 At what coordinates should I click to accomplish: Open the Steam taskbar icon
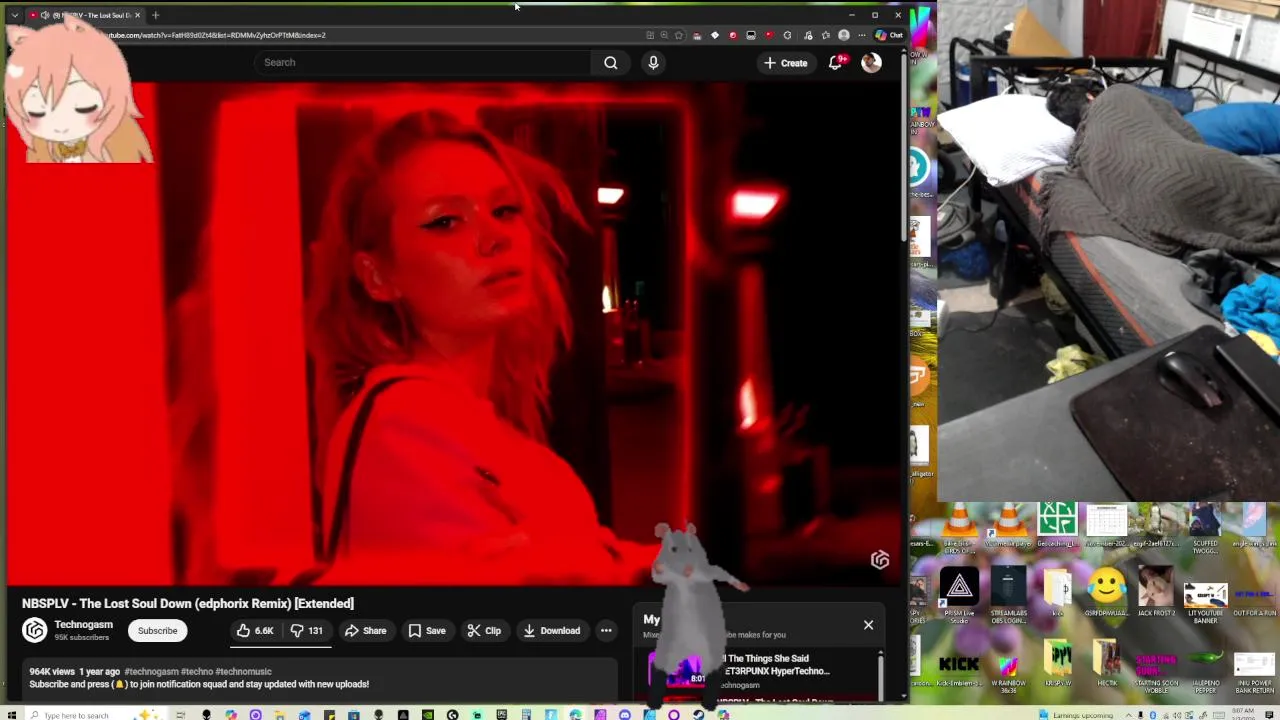click(698, 715)
